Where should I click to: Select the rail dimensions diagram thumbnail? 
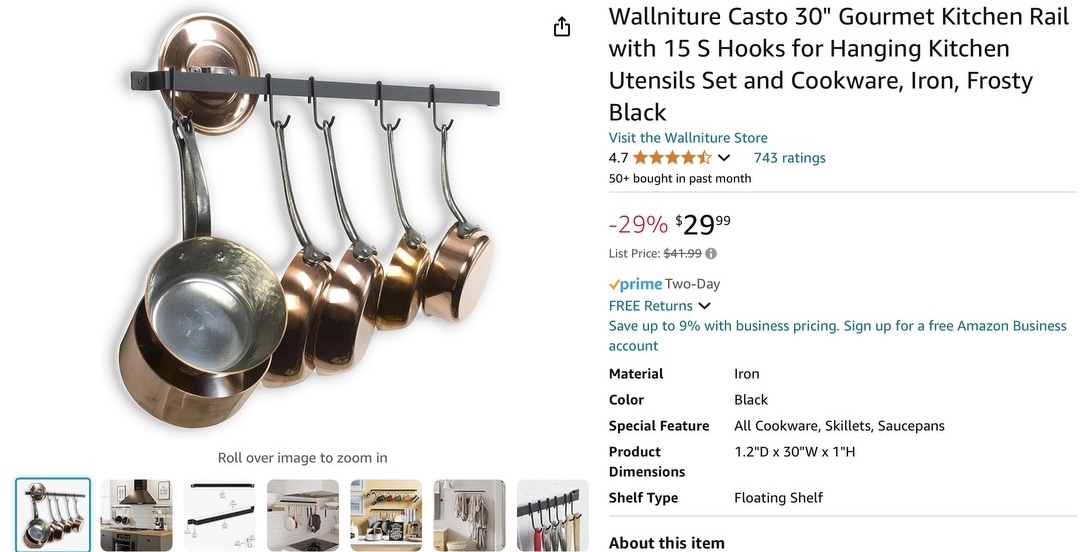pyautogui.click(x=219, y=515)
